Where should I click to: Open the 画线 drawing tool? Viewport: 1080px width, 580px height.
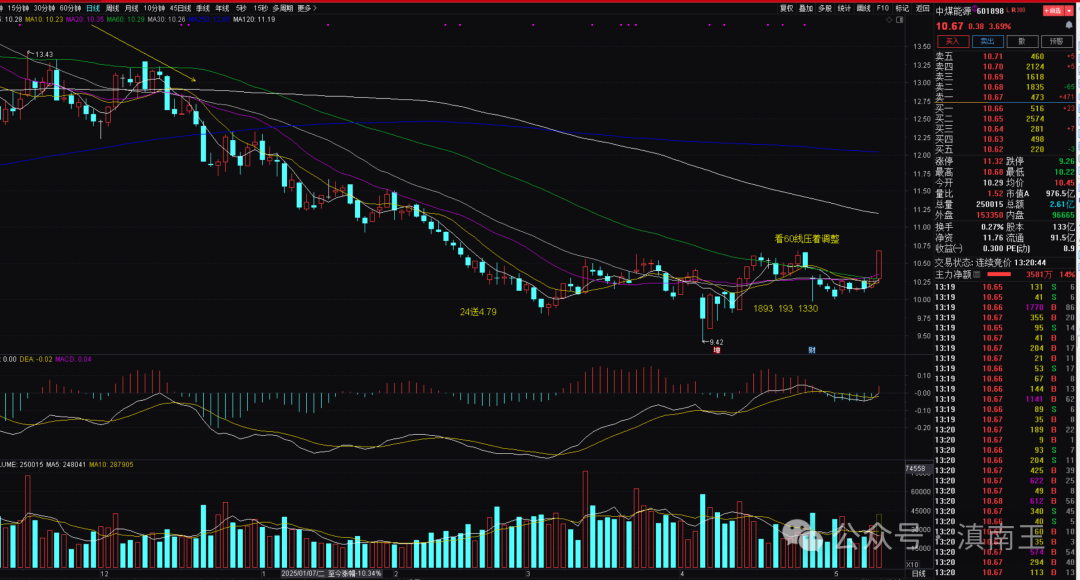[x=864, y=7]
